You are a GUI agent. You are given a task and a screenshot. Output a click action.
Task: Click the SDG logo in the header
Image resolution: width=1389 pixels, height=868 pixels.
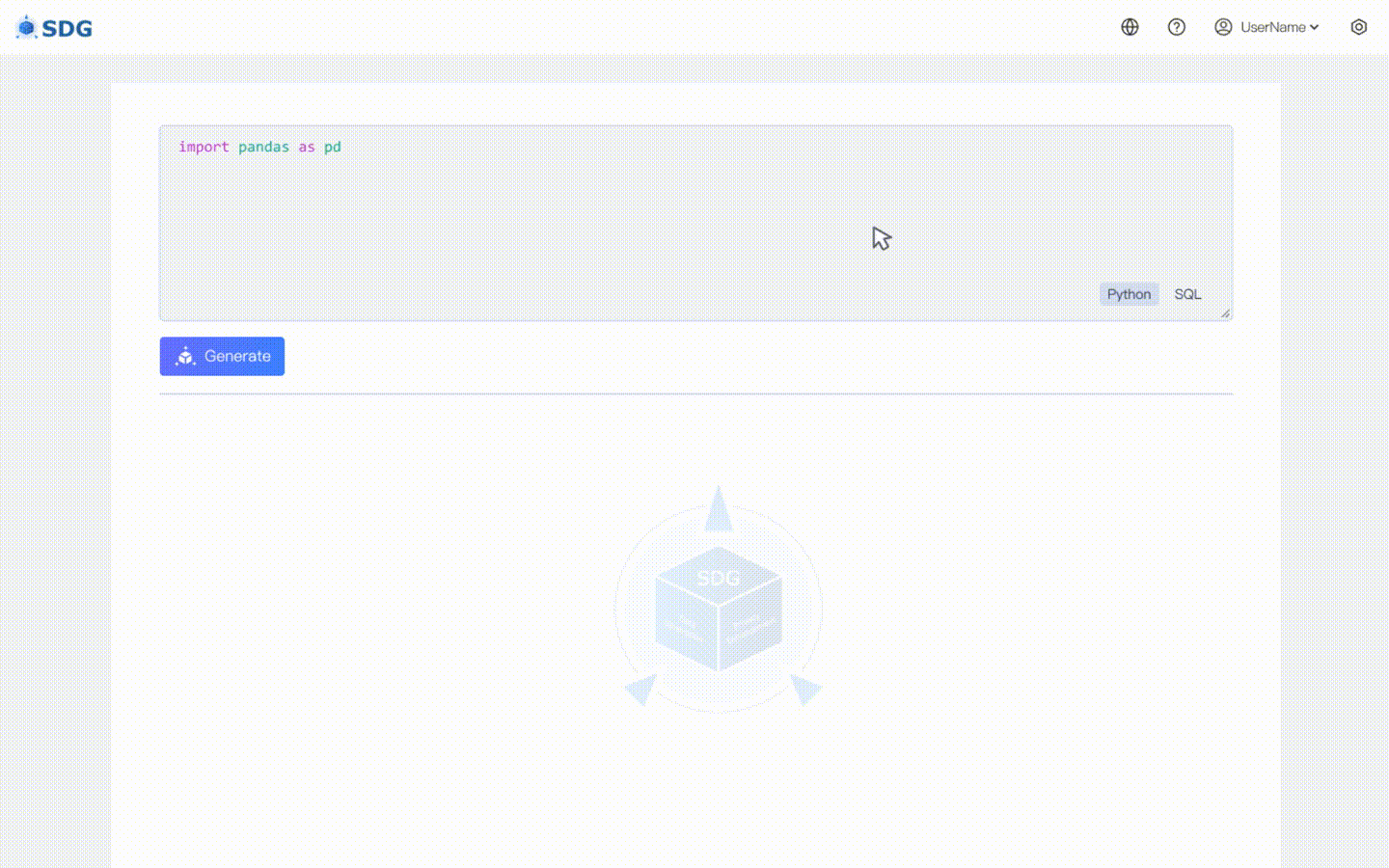(53, 27)
